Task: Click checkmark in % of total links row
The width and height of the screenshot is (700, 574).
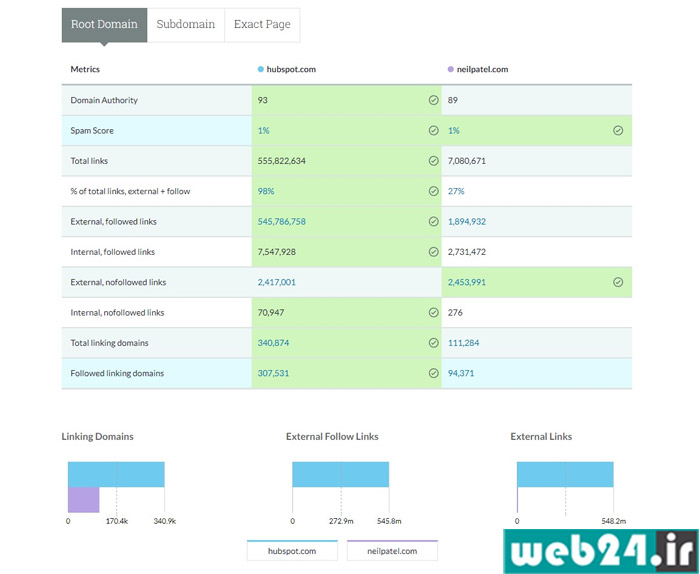Action: coord(433,191)
